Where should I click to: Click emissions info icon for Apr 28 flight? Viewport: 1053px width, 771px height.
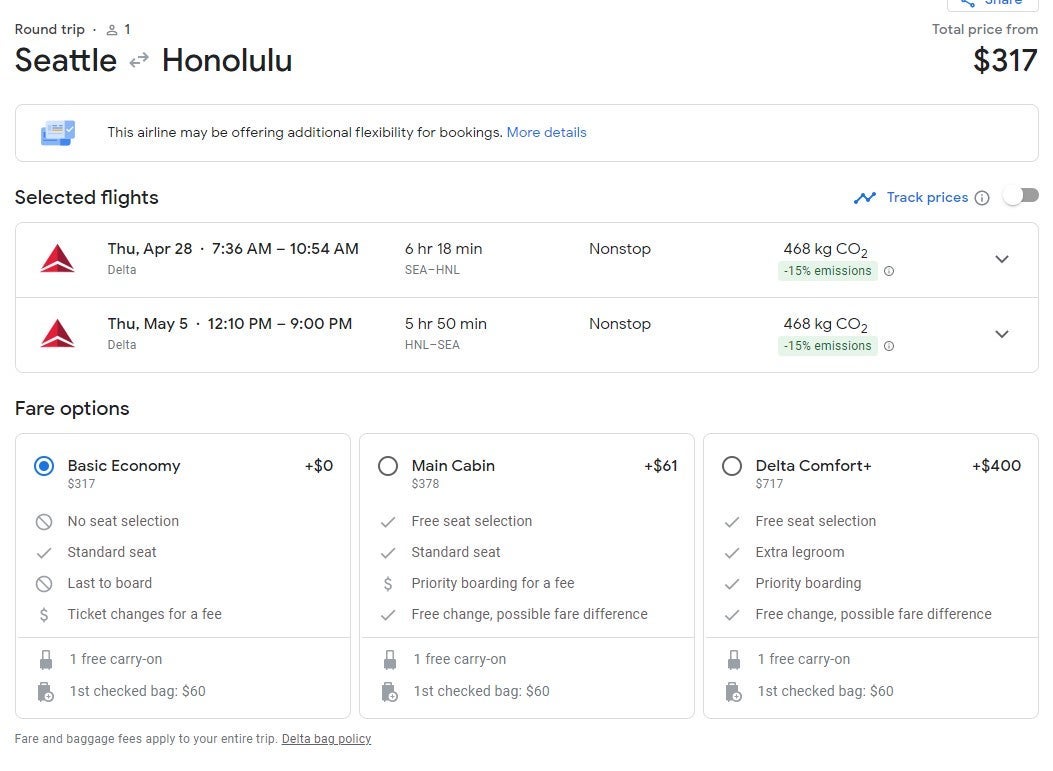889,271
